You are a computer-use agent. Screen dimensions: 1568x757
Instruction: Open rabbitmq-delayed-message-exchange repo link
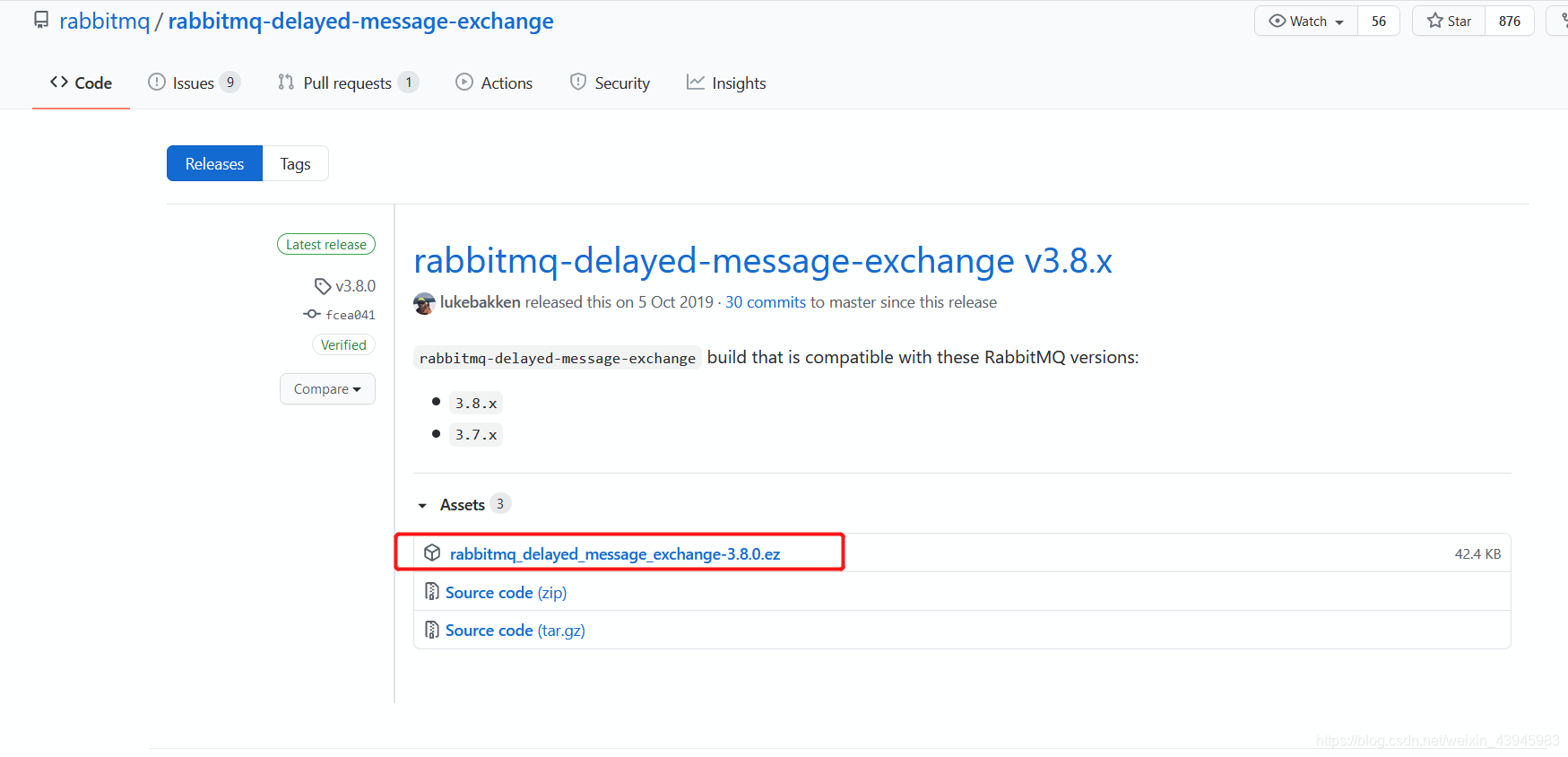pos(360,21)
